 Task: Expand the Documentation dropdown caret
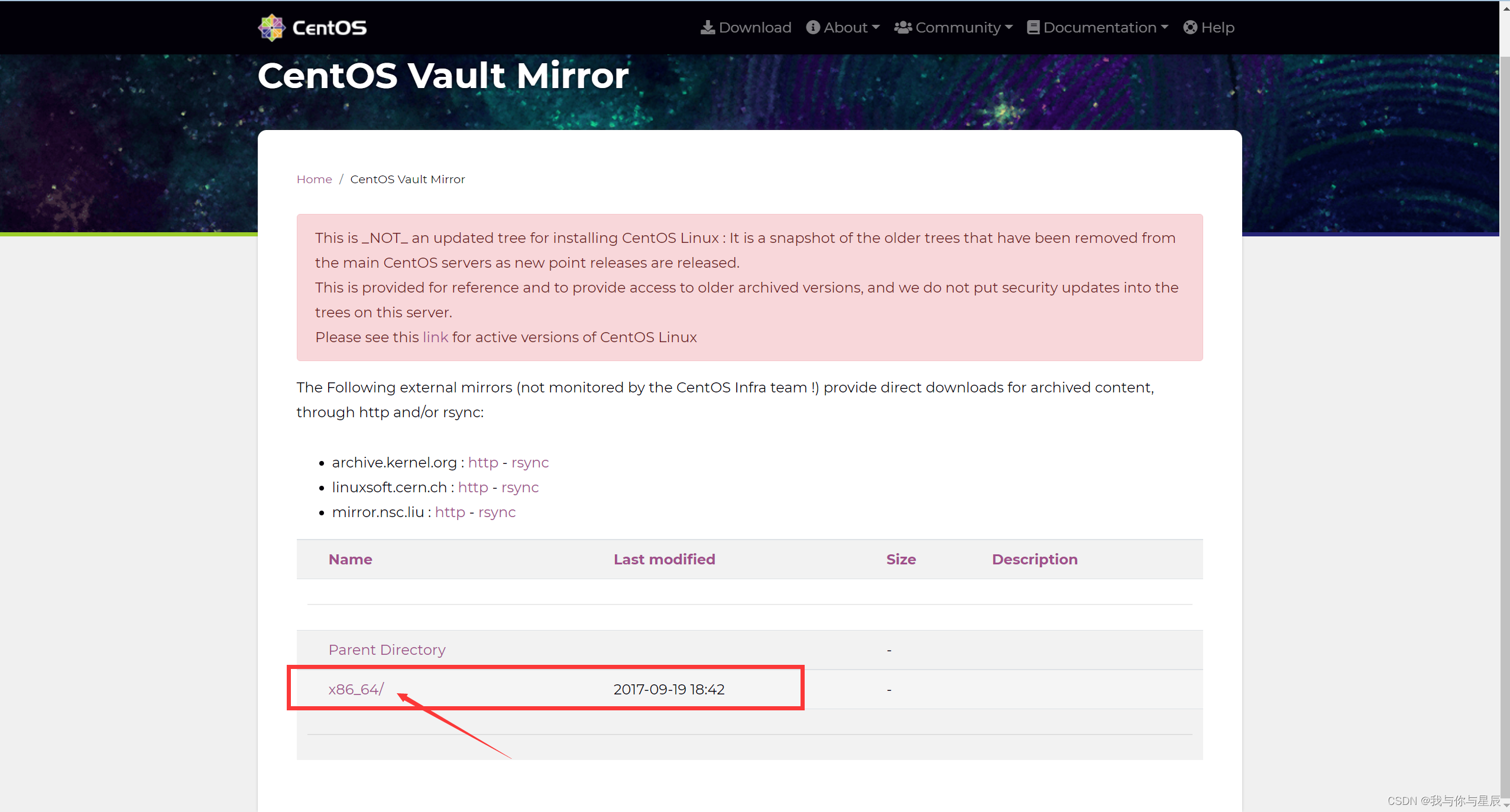(1165, 27)
